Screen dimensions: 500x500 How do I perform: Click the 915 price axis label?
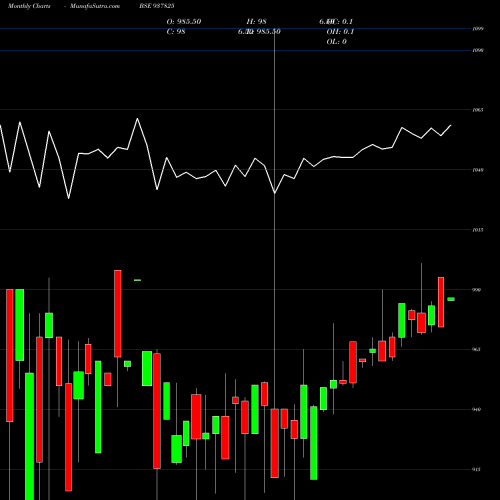[x=477, y=469]
